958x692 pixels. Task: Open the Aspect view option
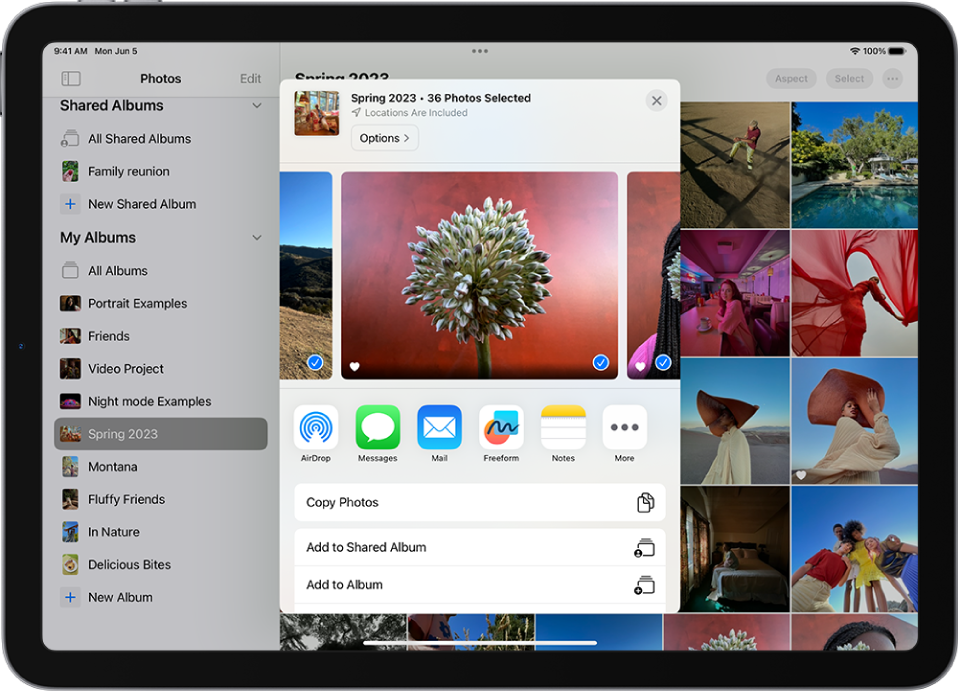click(791, 78)
